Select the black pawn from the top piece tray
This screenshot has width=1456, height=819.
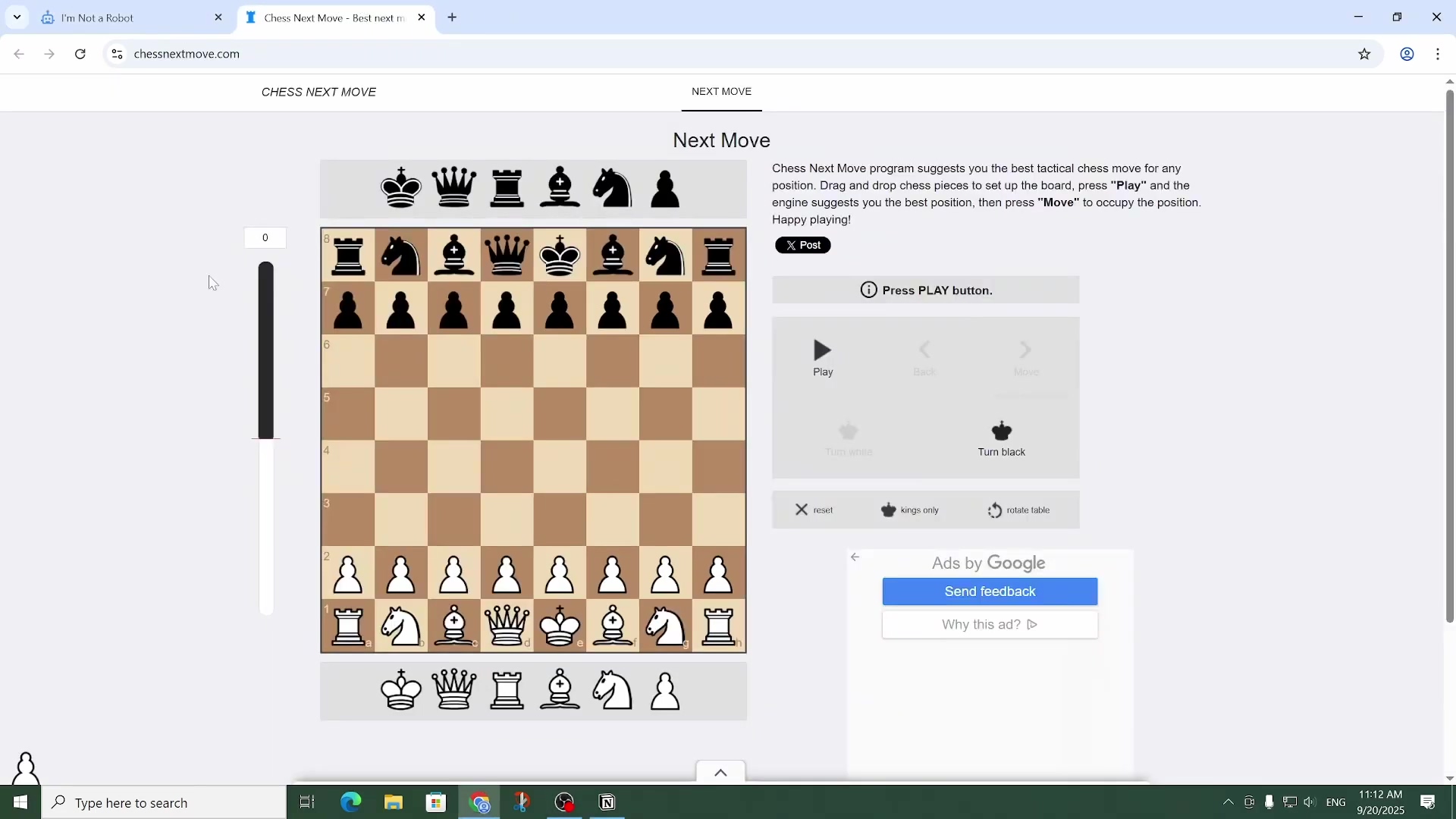[666, 188]
